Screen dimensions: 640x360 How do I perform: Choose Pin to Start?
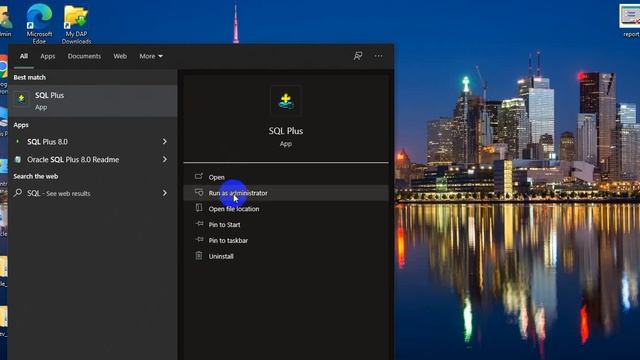pos(286,224)
